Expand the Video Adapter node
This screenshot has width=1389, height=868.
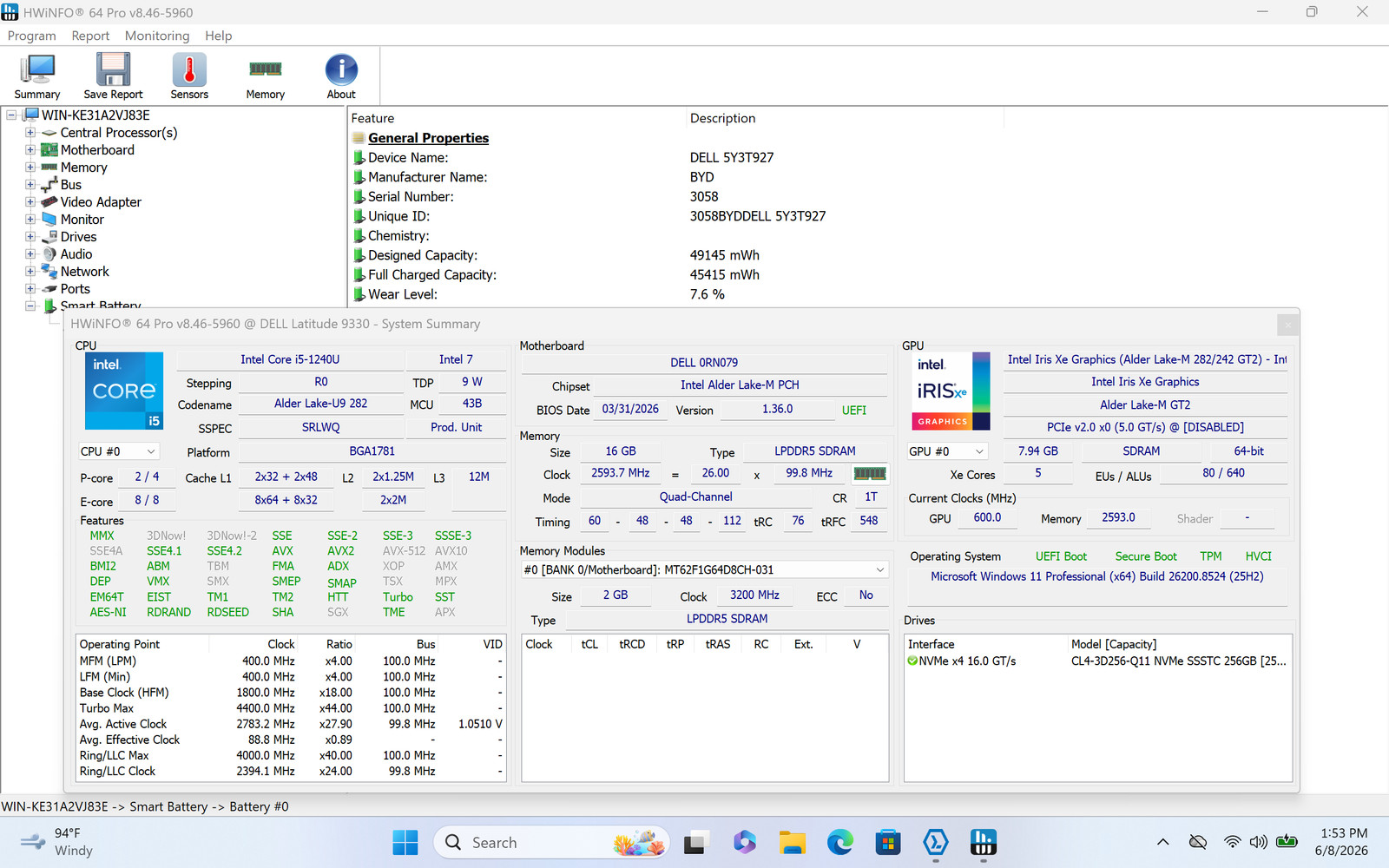coord(30,202)
